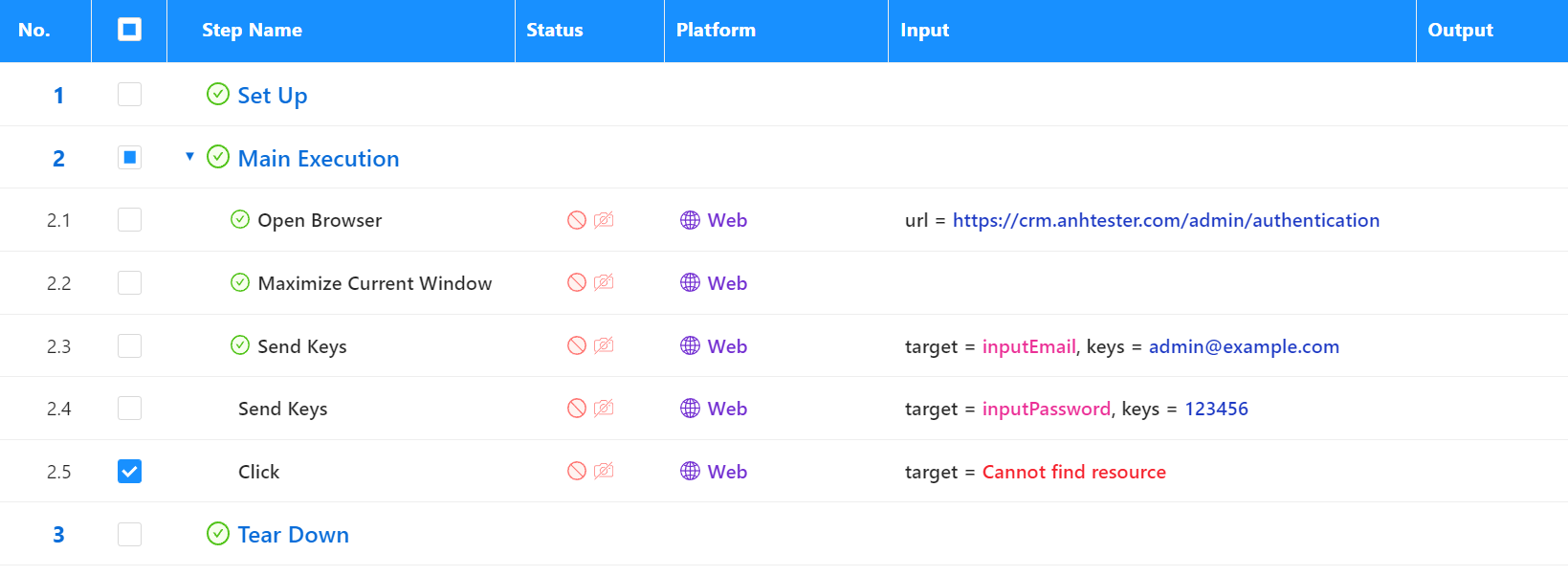Click the admin@example.com keys value
The width and height of the screenshot is (1568, 576).
1243,346
